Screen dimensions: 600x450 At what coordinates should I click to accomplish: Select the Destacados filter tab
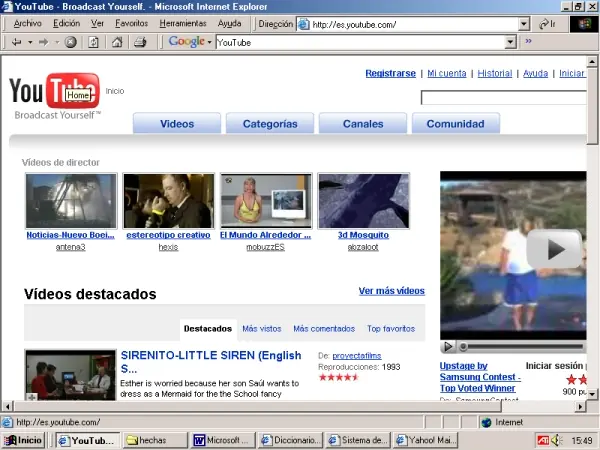pos(208,329)
